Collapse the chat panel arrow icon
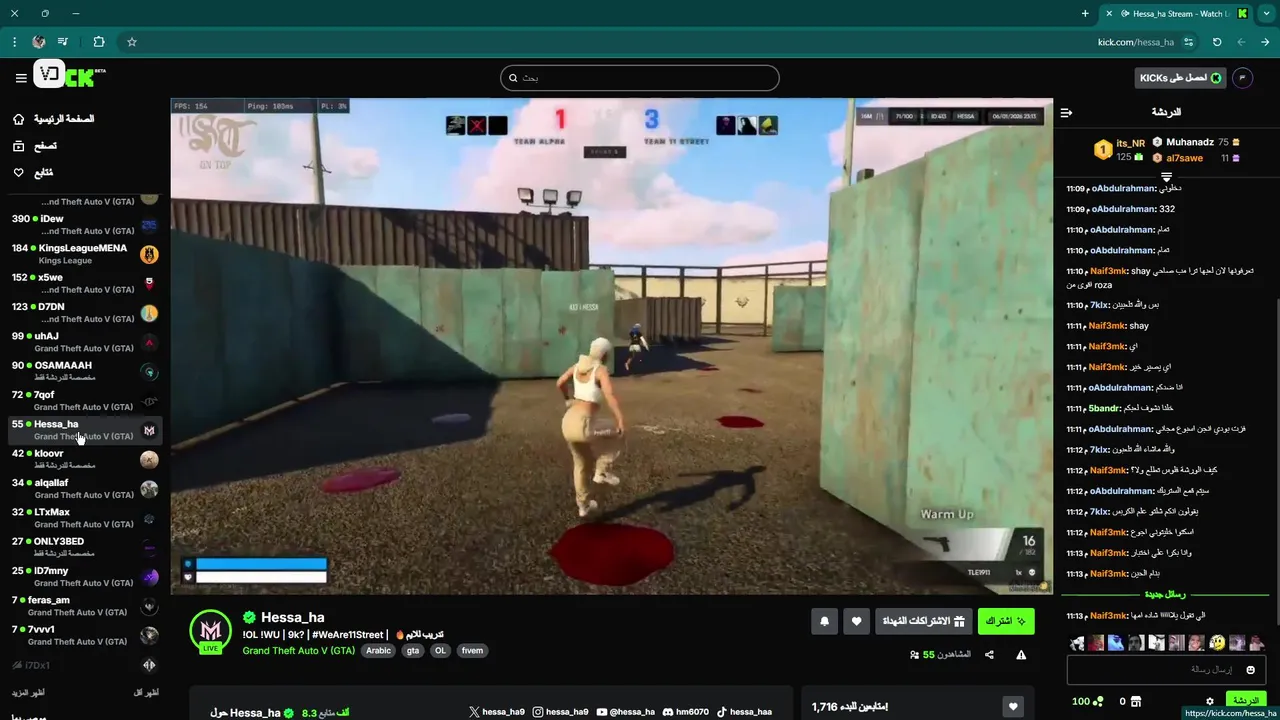1280x720 pixels. click(x=1066, y=112)
